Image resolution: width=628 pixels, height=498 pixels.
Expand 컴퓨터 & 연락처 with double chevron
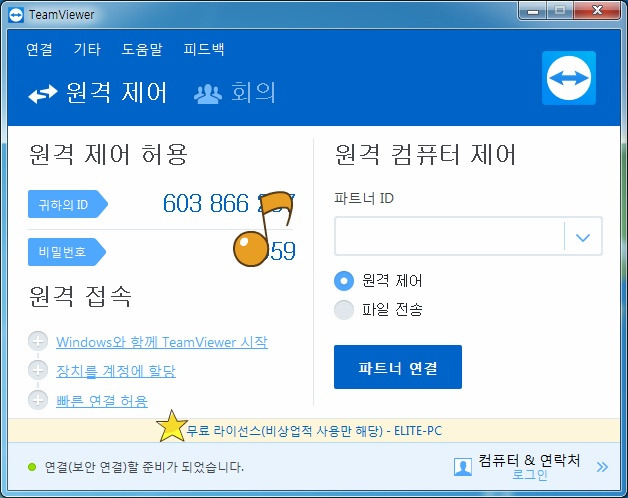tap(602, 467)
